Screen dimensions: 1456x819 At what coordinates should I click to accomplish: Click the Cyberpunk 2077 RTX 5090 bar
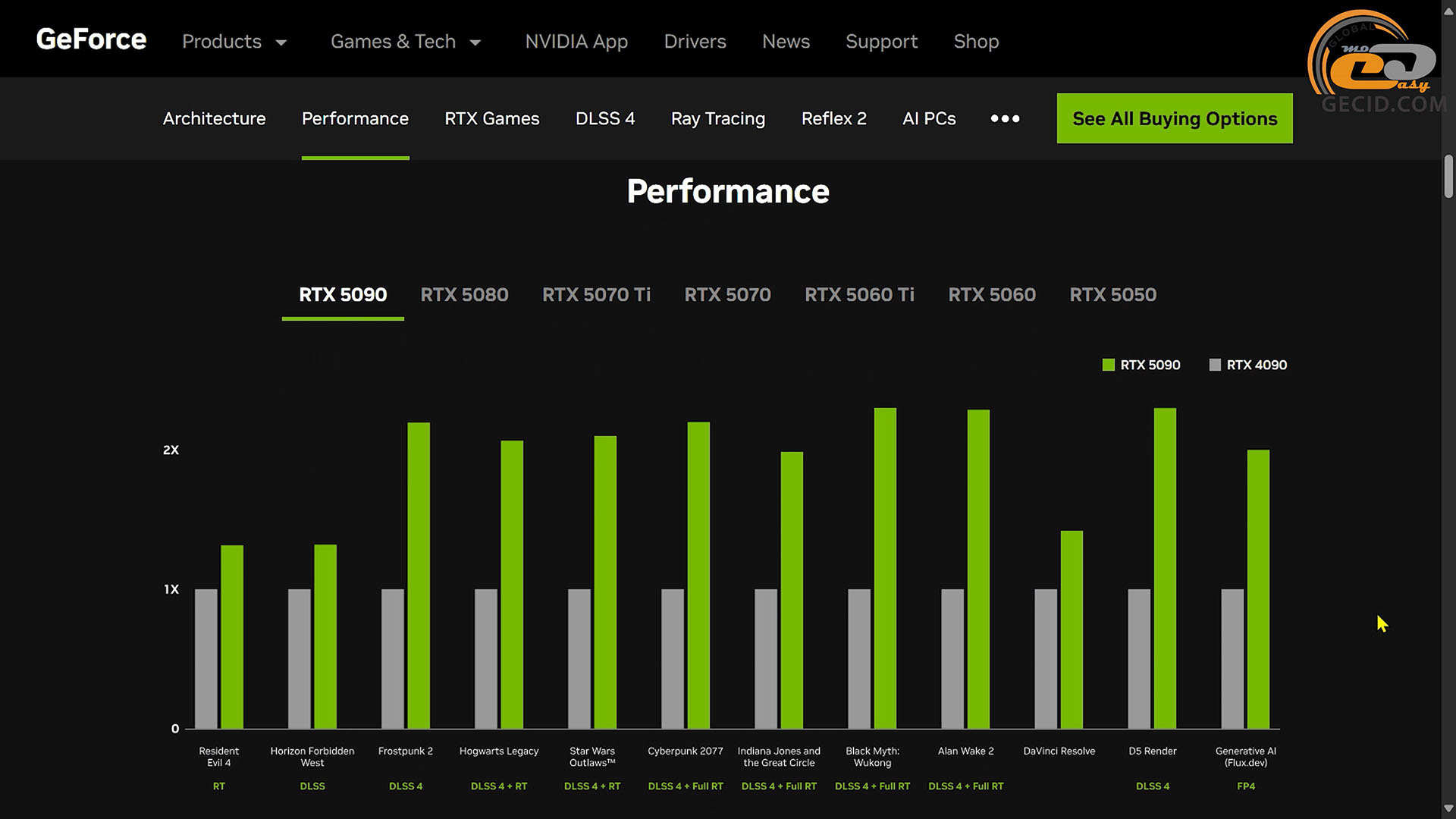(x=698, y=576)
